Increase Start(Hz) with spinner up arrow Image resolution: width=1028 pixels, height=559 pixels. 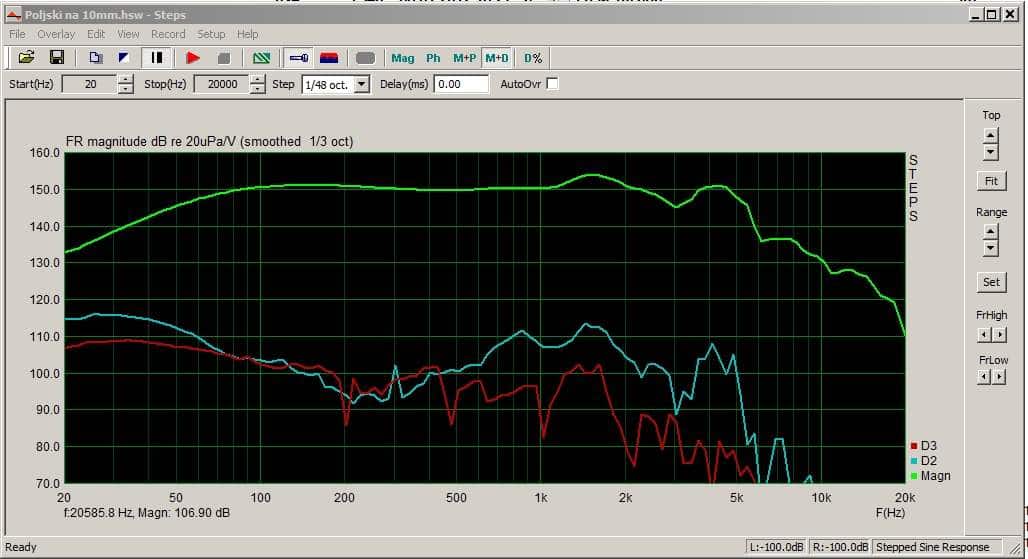pos(125,79)
